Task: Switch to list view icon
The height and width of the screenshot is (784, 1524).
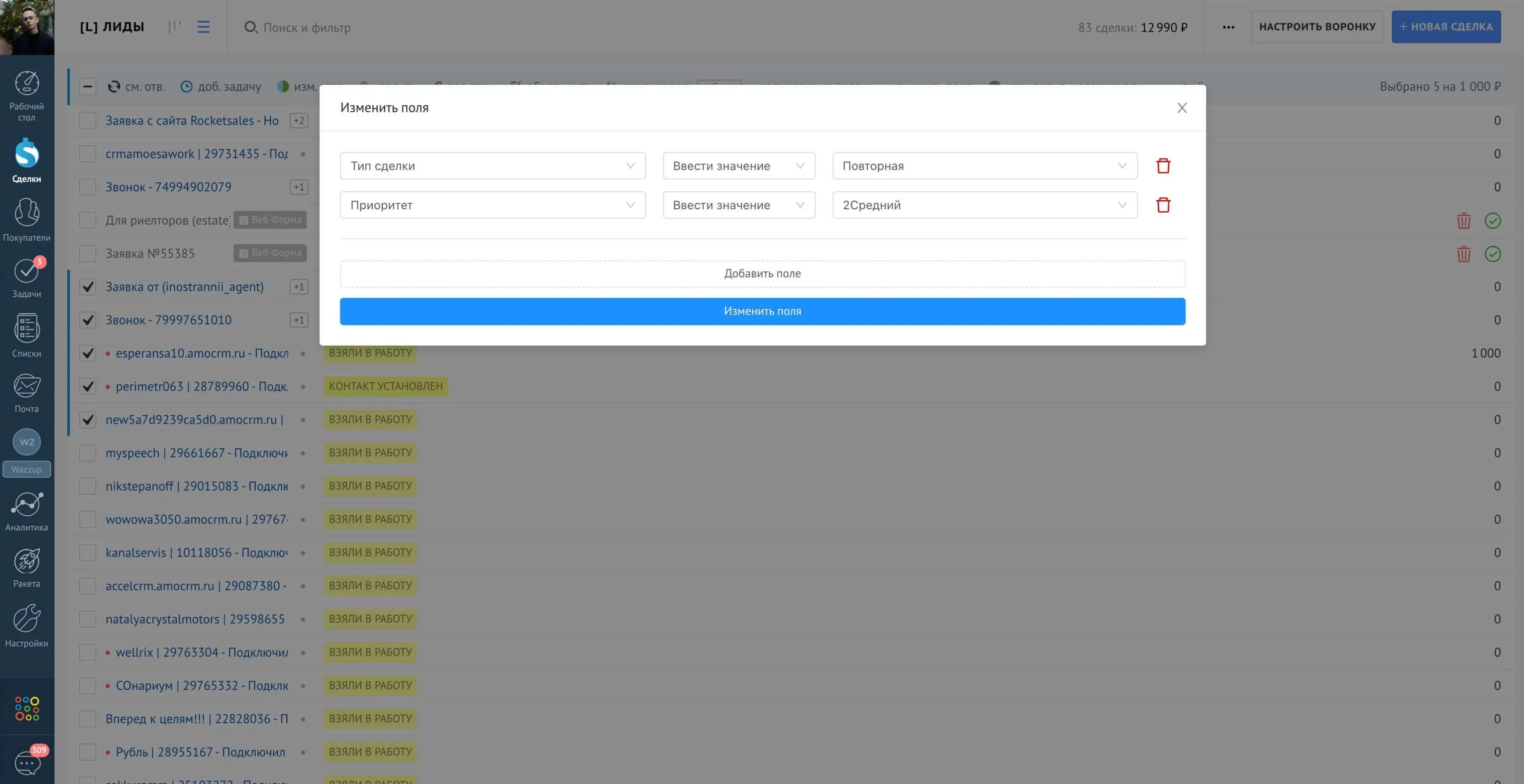Action: (203, 27)
